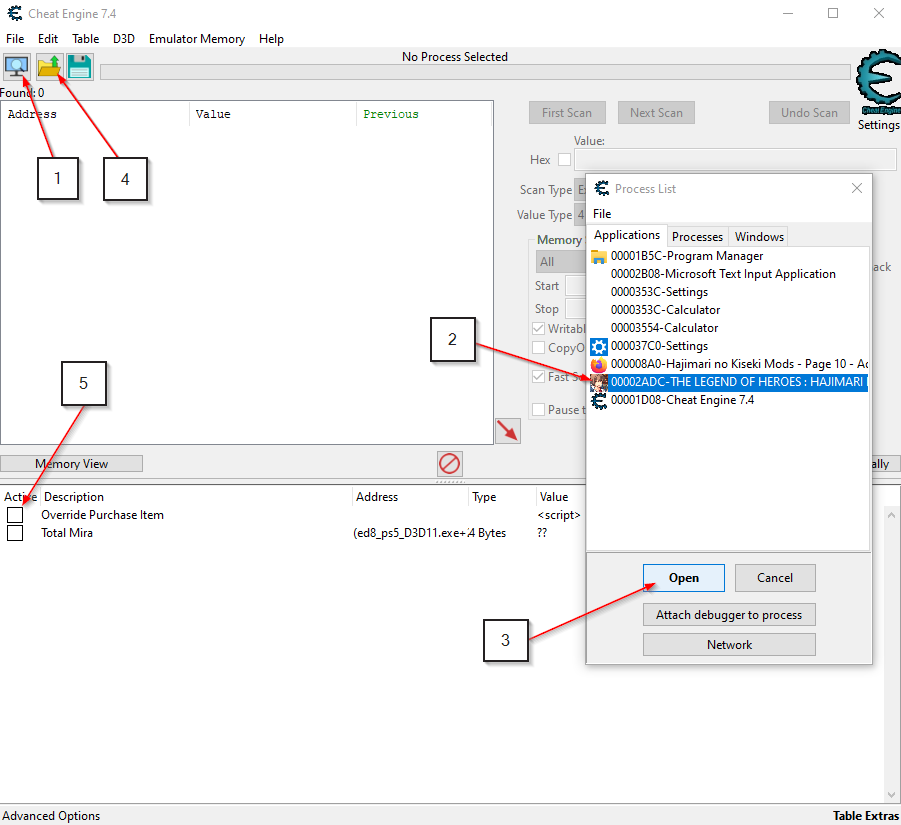Click address list scrollbar up arrow
The image size is (901, 825).
(x=891, y=515)
